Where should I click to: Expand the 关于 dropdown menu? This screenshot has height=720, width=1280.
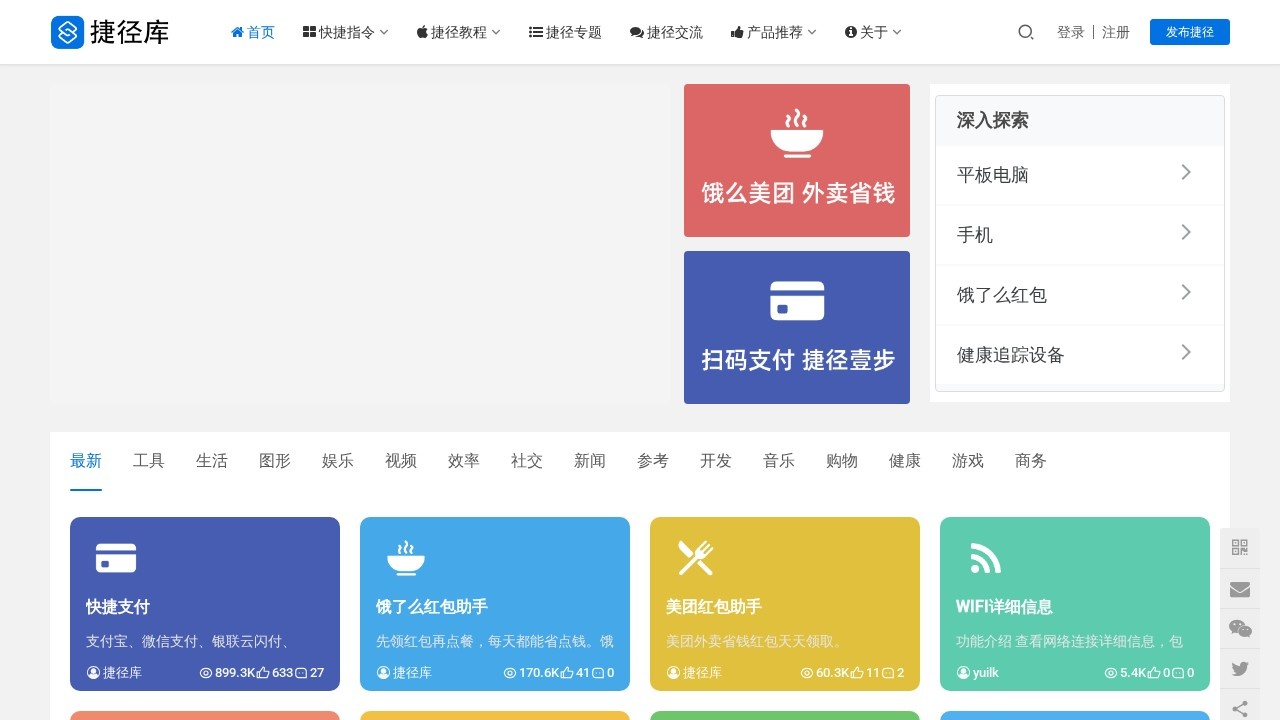(x=873, y=32)
